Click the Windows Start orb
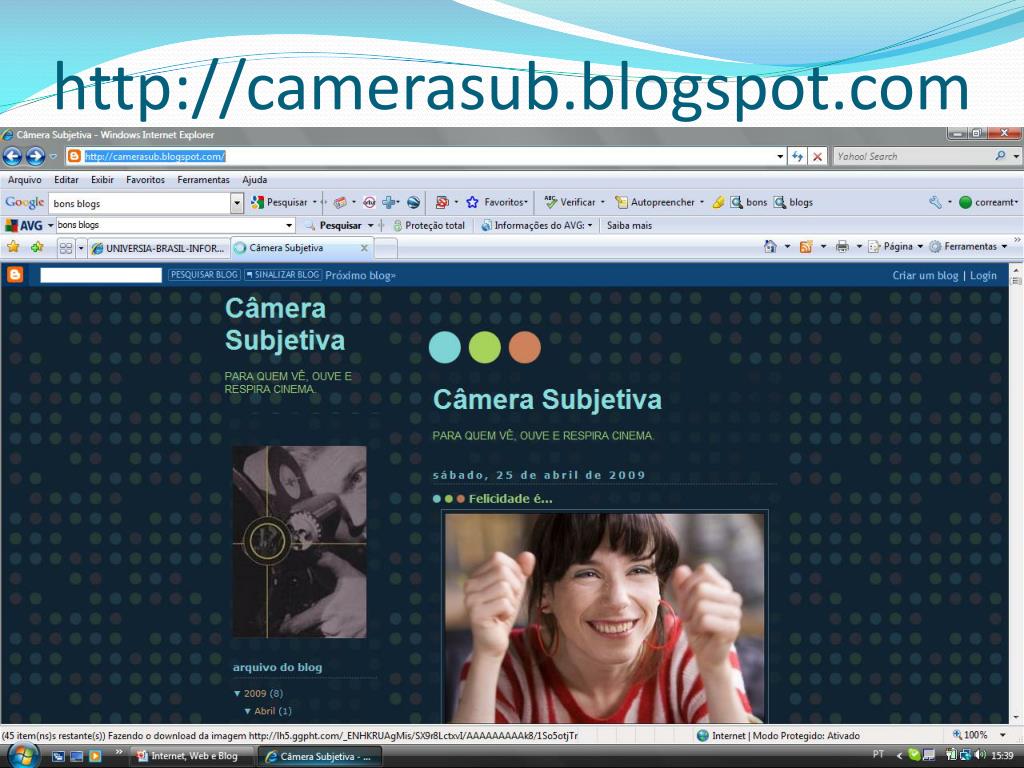Image resolution: width=1024 pixels, height=768 pixels. point(22,756)
